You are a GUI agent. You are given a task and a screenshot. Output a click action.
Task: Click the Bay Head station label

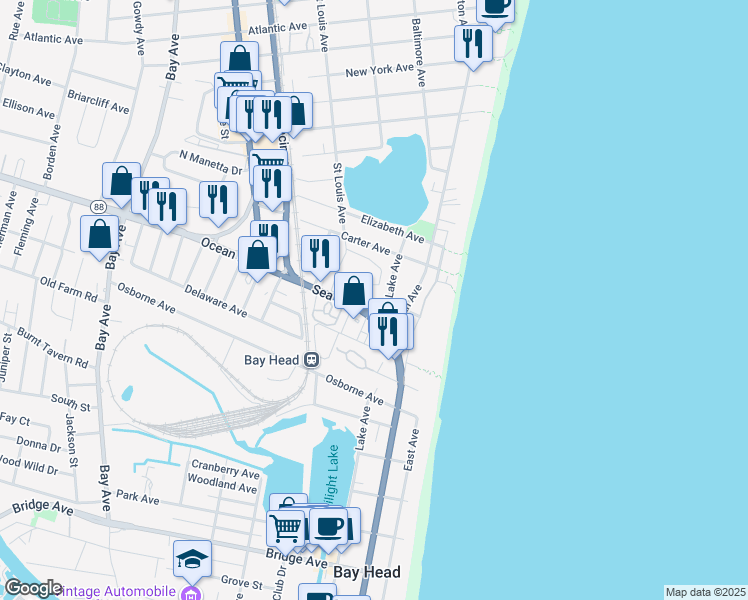(271, 360)
